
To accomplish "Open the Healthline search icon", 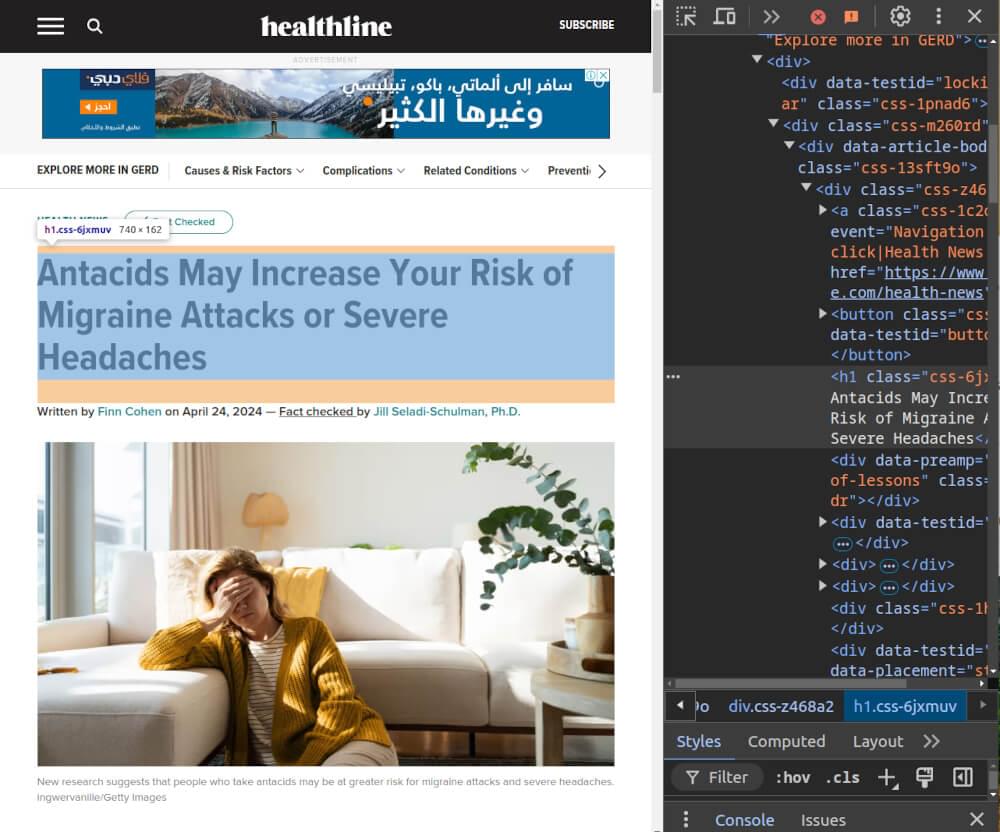I will click(95, 26).
